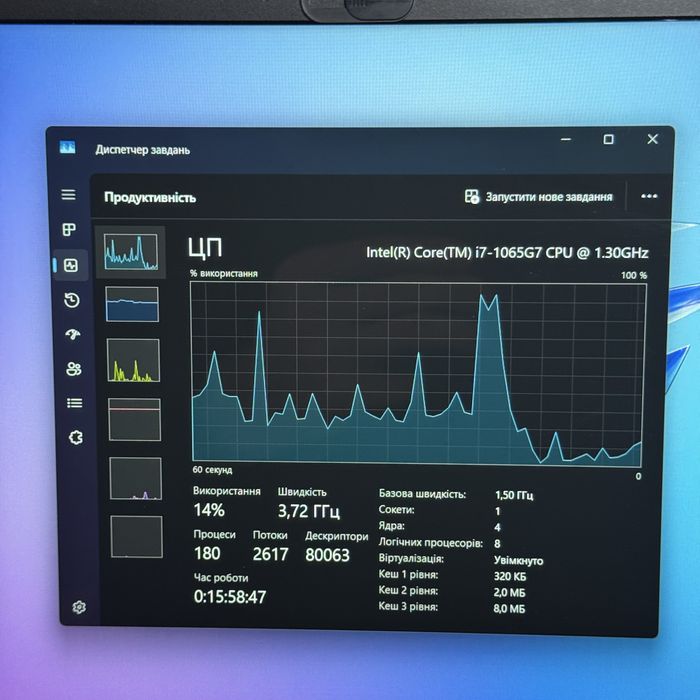Open the hamburger navigation menu
This screenshot has width=700, height=700.
68,195
